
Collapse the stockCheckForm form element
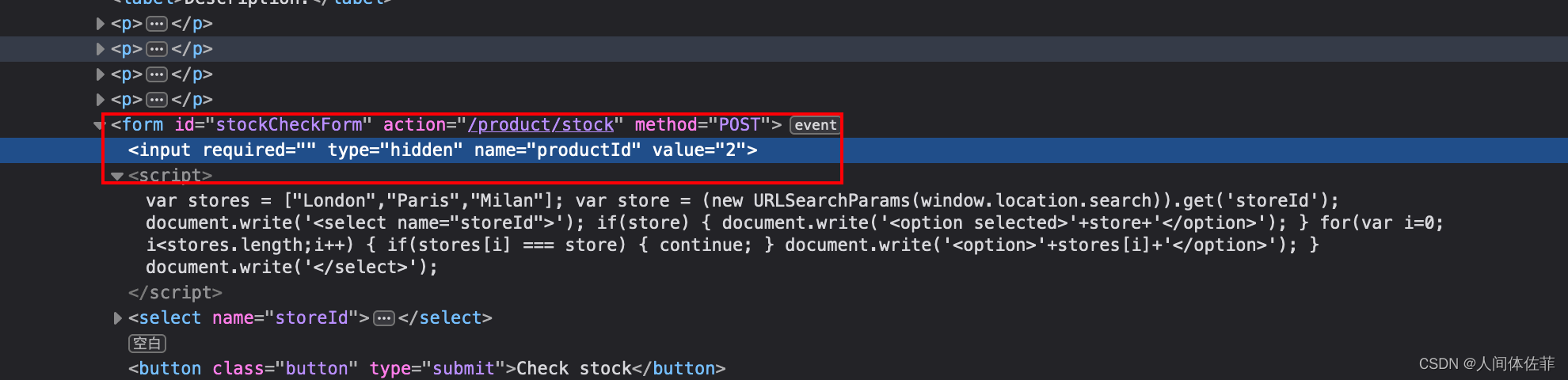pyautogui.click(x=99, y=125)
